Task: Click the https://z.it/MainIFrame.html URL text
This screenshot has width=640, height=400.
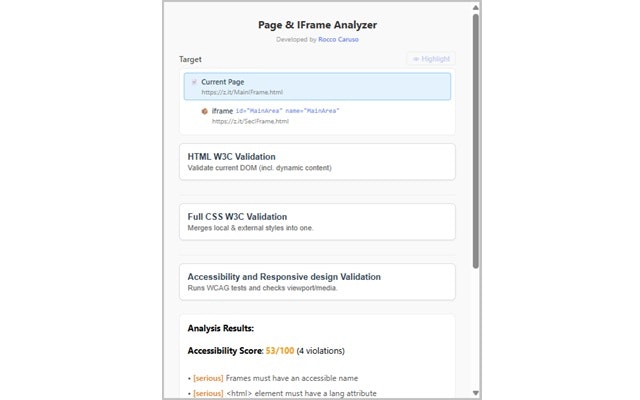Action: click(242, 92)
